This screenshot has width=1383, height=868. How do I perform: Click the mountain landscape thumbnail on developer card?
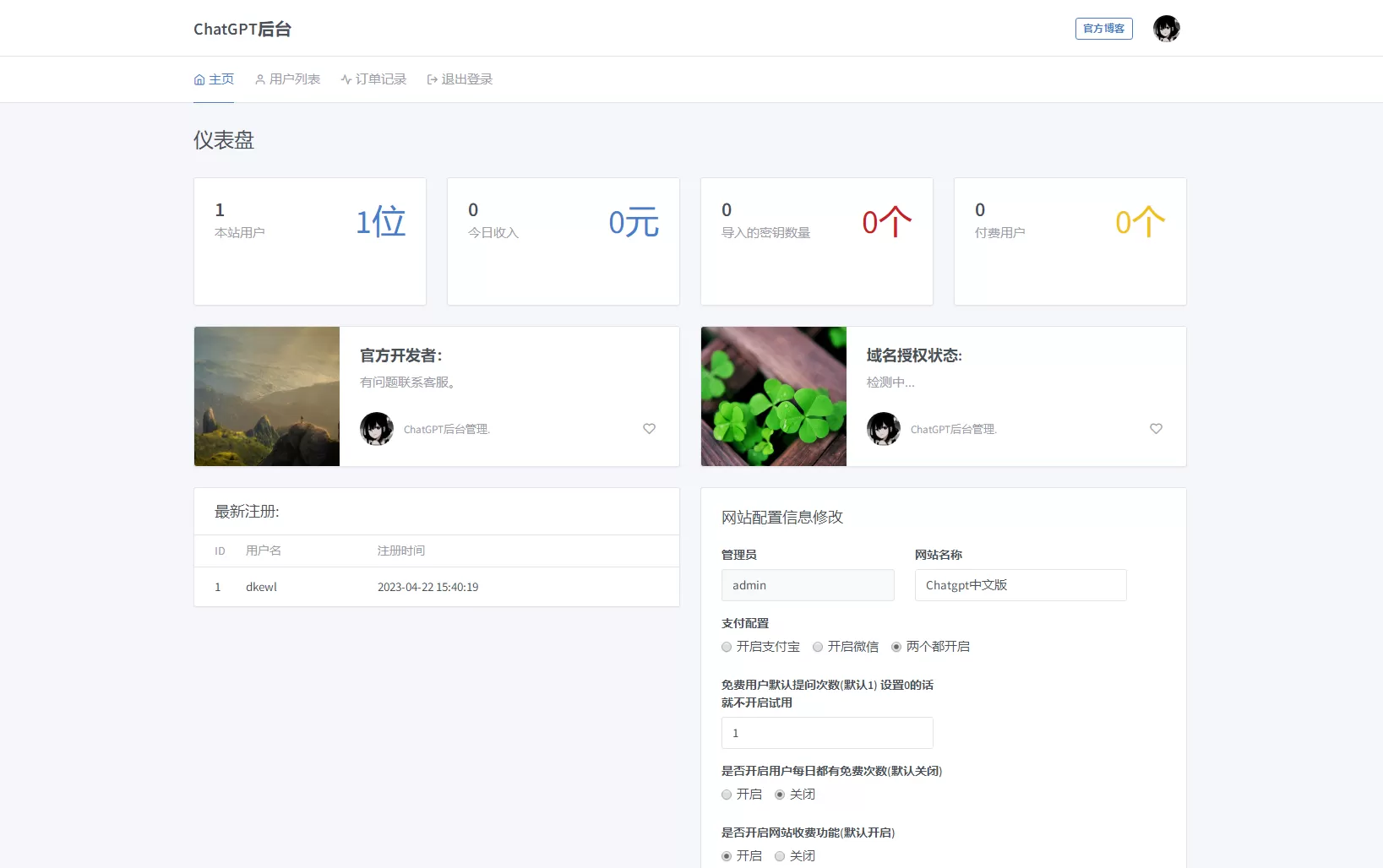pyautogui.click(x=266, y=397)
